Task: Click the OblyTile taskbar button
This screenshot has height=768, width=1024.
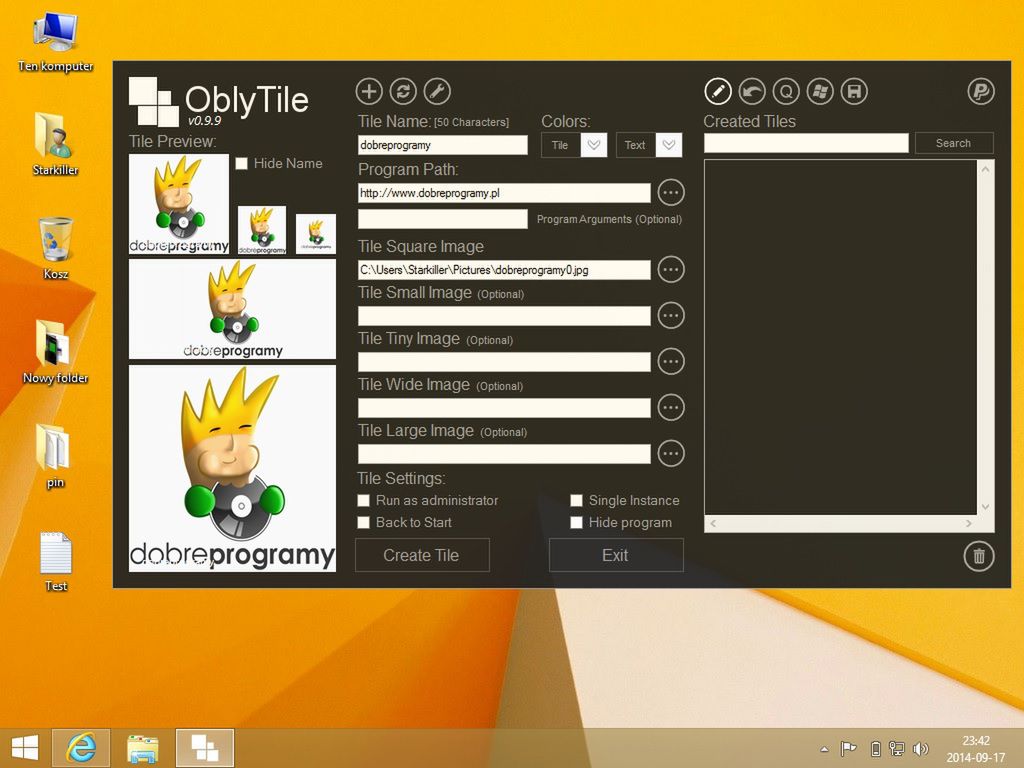Action: click(x=204, y=748)
